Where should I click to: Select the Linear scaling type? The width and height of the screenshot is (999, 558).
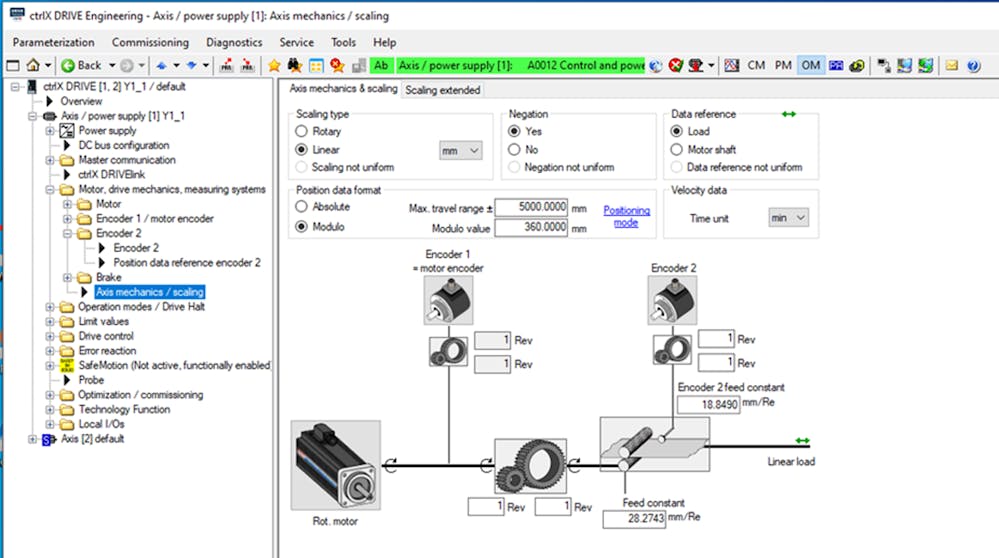click(x=301, y=150)
